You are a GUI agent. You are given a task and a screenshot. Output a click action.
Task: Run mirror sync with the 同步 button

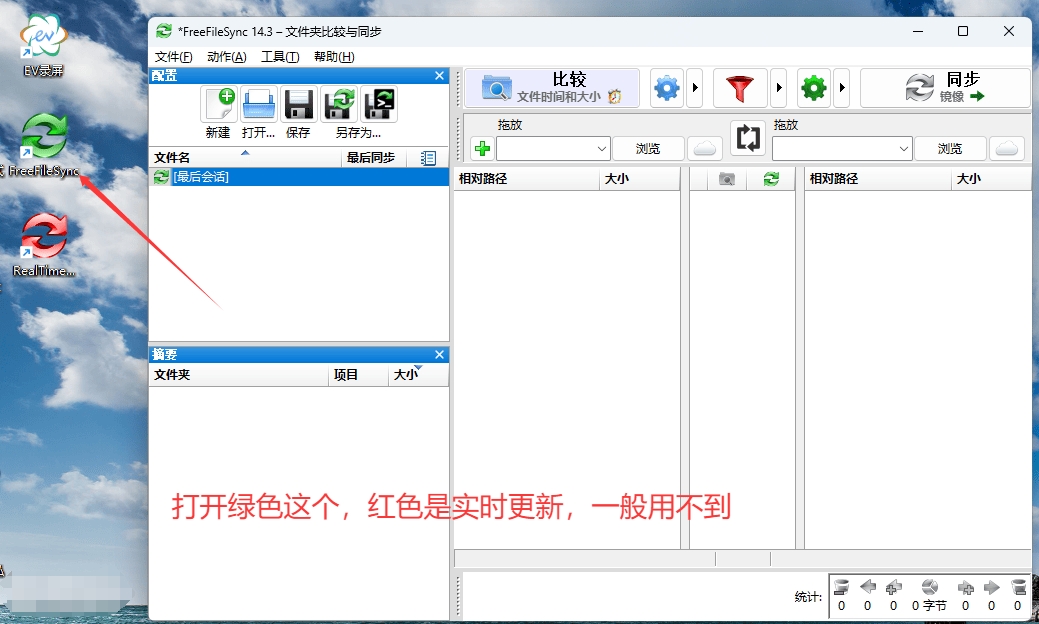tap(945, 88)
